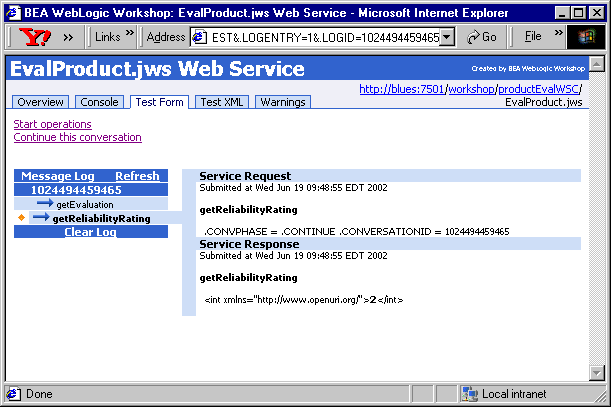Select the getEvaluation log entry

[x=85, y=204]
